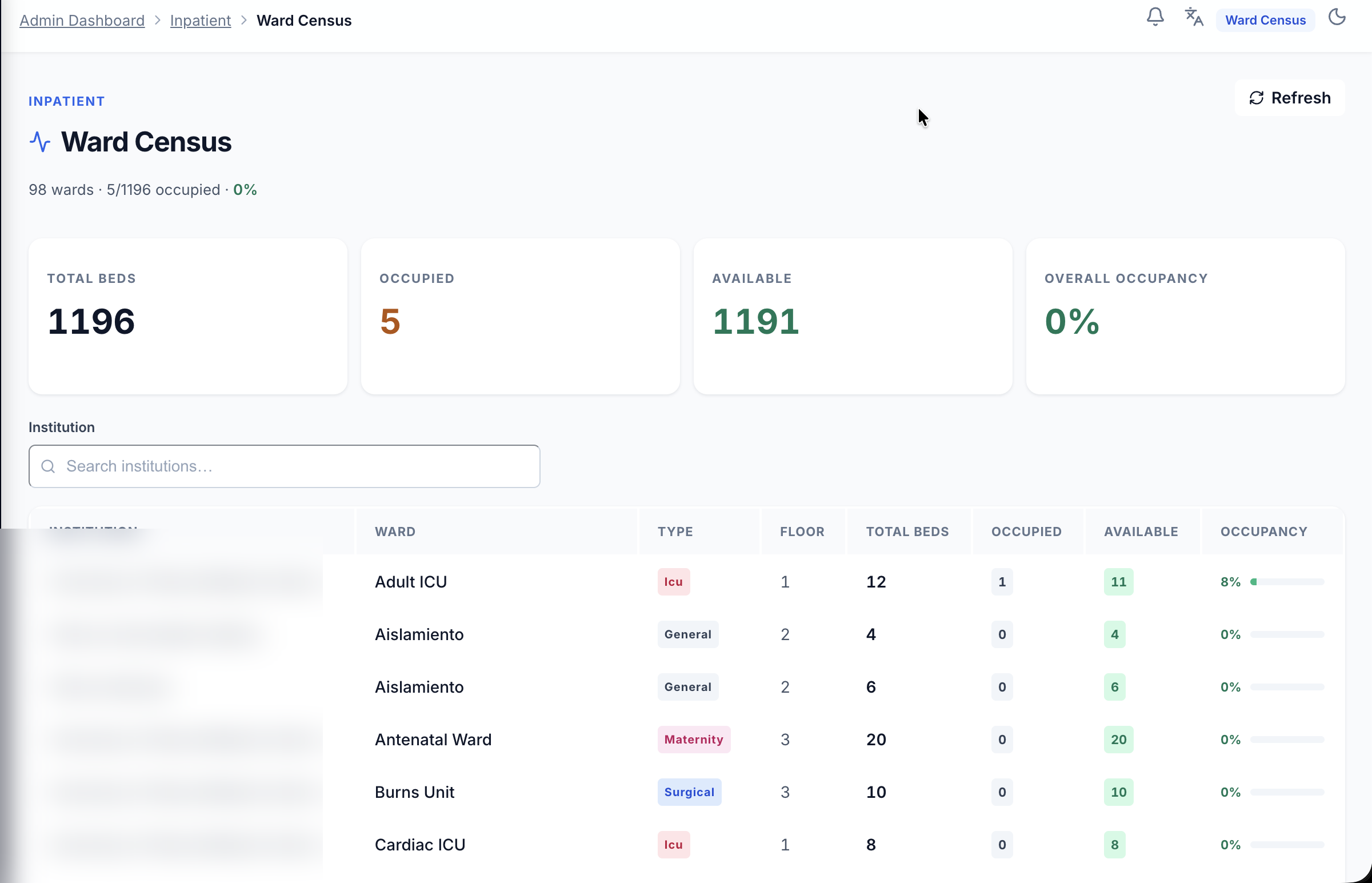Go to Admin Dashboard breadcrumb

(x=82, y=20)
